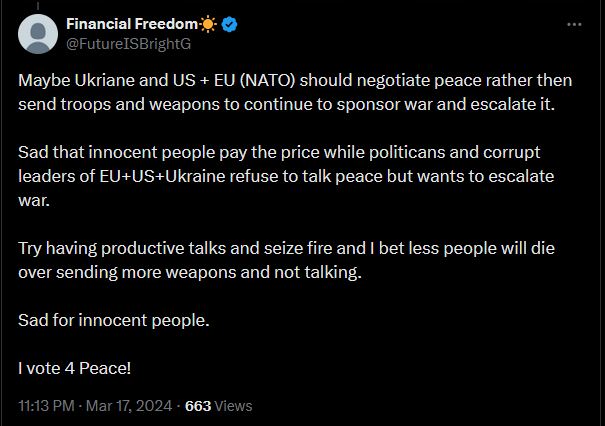Open the three-dot more options menu
605x426 pixels.
pos(574,24)
